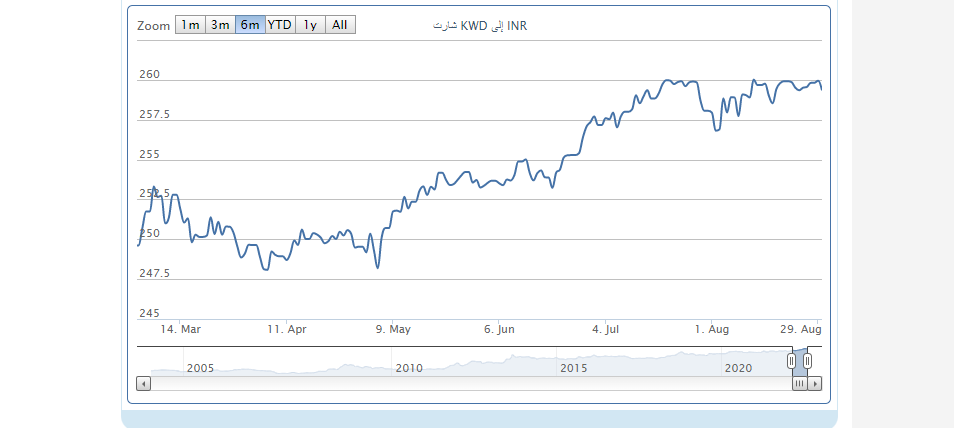The image size is (954, 428).
Task: Click the KWD to INR chart title
Action: point(480,26)
